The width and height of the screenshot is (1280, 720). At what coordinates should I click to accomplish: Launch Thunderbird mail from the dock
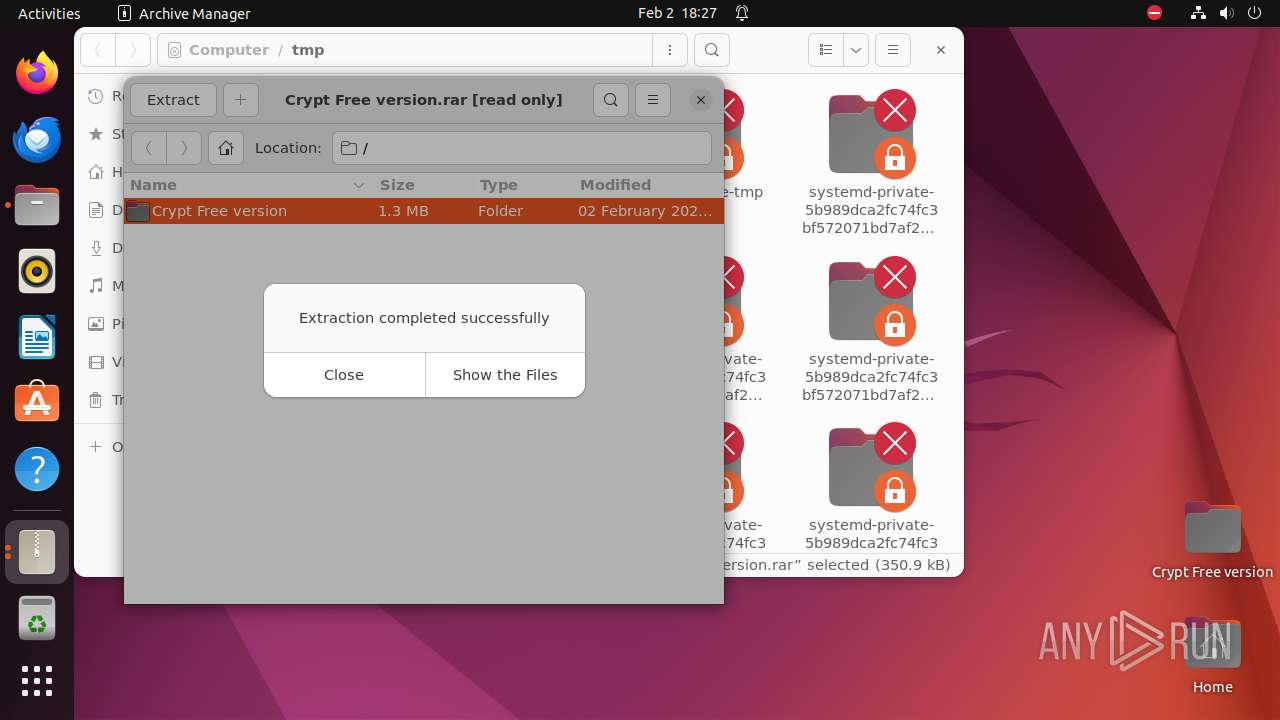pyautogui.click(x=37, y=139)
